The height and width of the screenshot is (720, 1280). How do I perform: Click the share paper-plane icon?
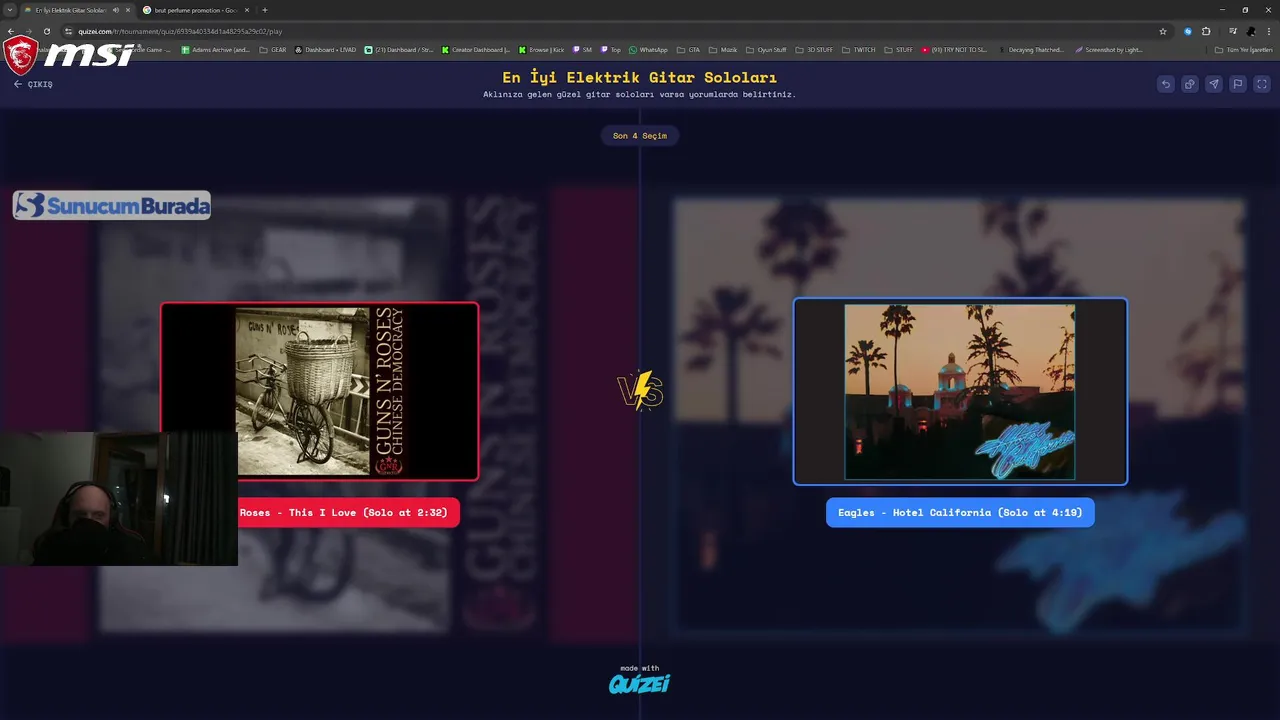tap(1213, 84)
